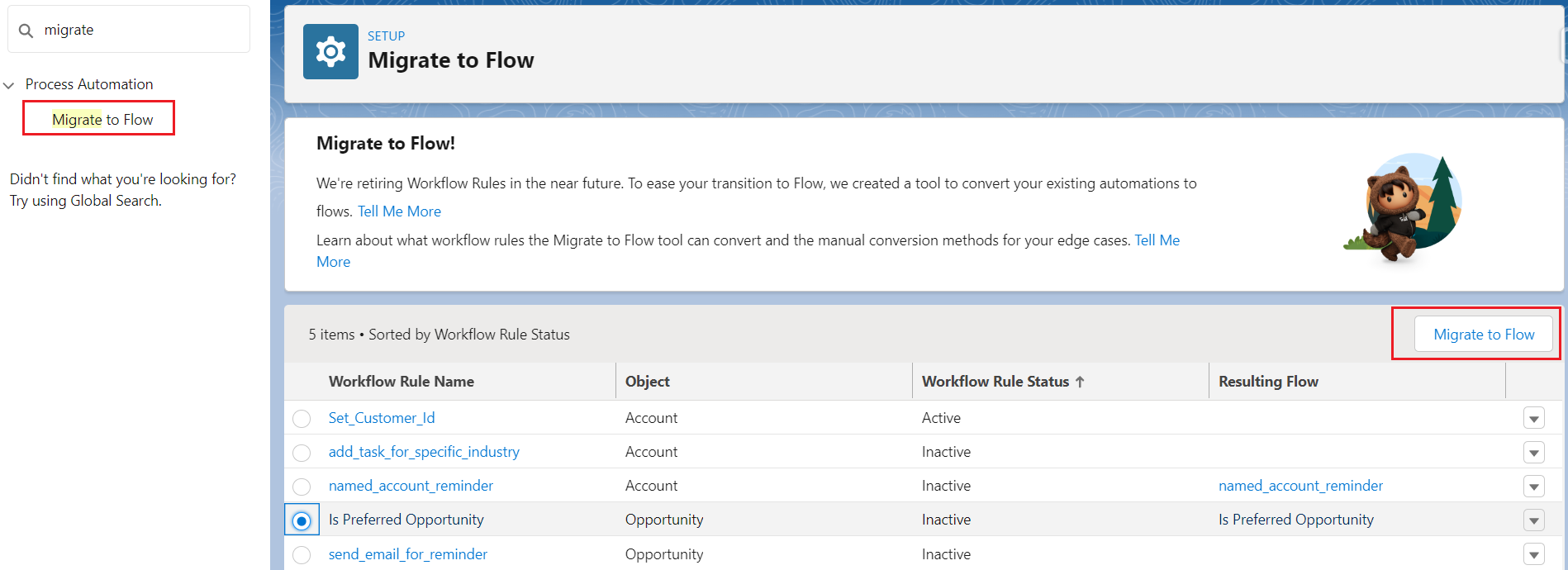1568x570 pixels.
Task: Select the add_task_for_specific_industry radio button
Action: pyautogui.click(x=302, y=453)
